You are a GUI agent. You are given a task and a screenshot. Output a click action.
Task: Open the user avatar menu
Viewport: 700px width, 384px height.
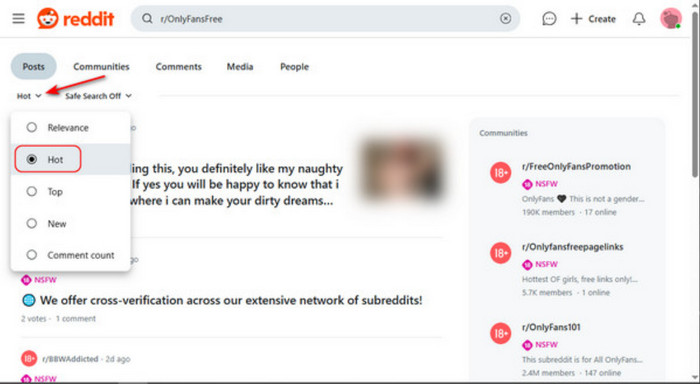coord(671,19)
